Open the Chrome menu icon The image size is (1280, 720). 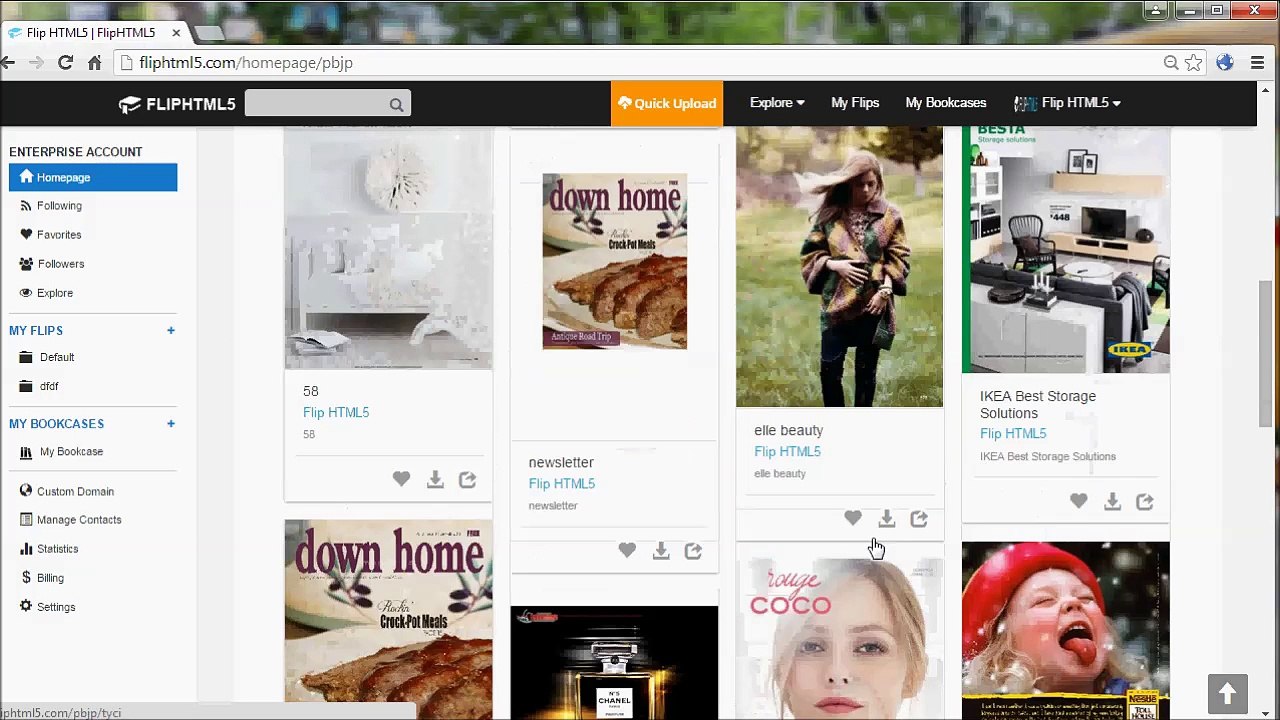1257,63
